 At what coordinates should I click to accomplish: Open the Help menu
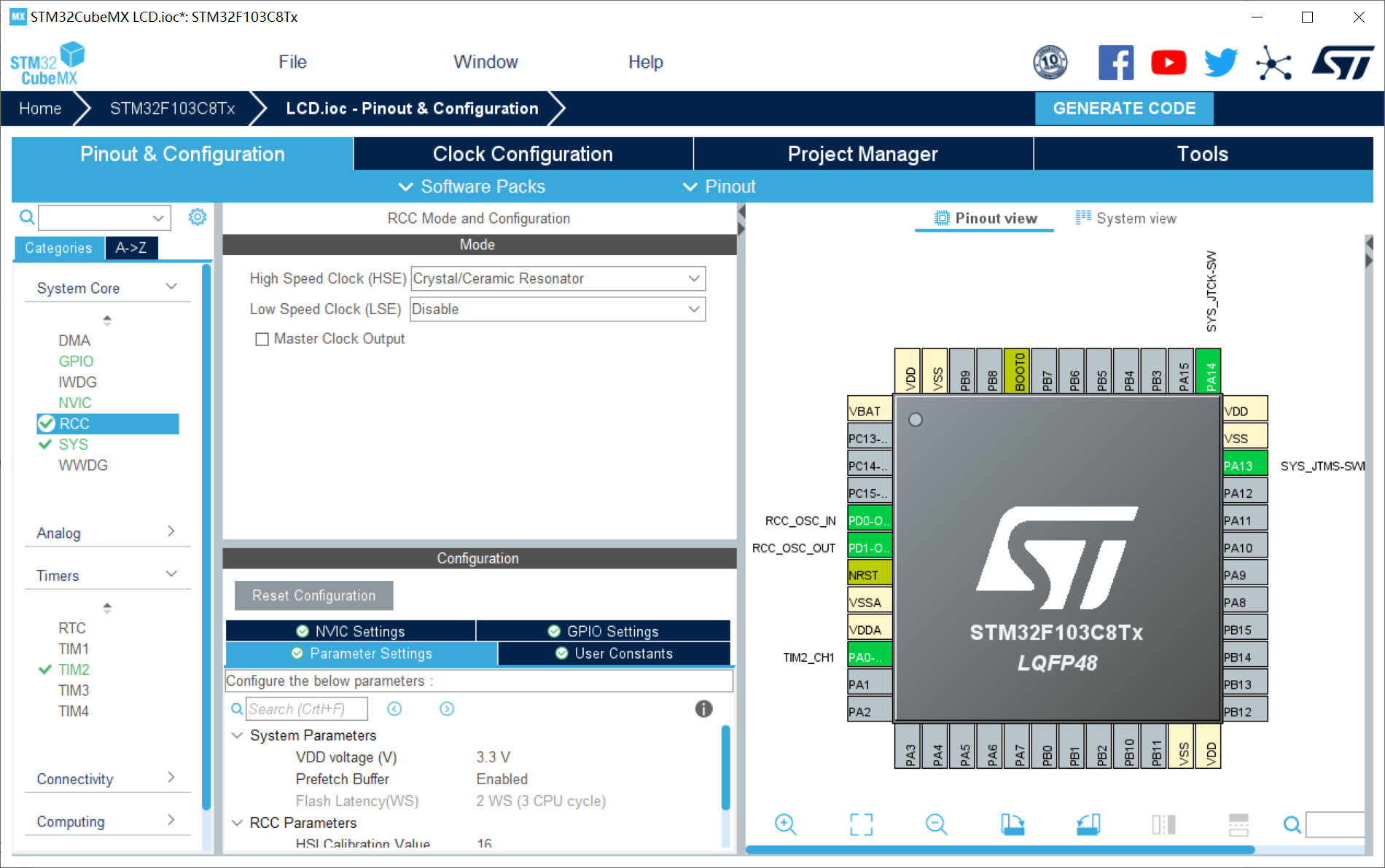[645, 62]
